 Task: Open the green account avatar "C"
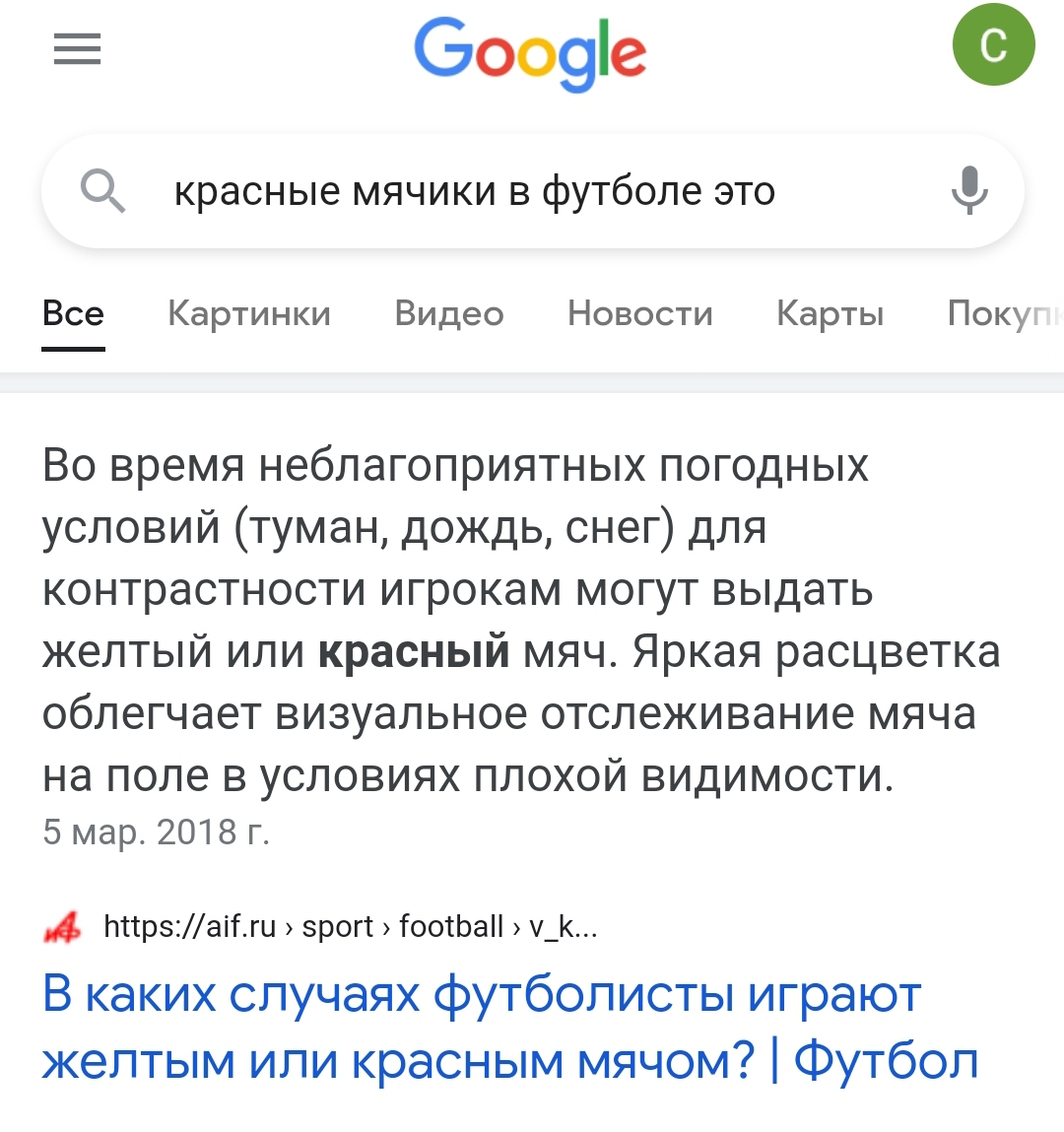pos(993,45)
